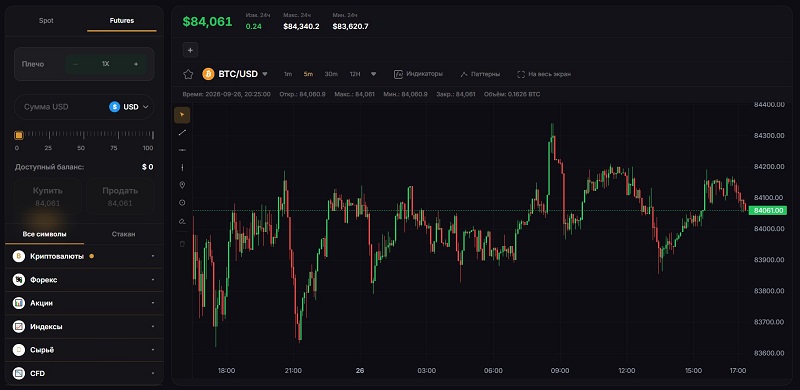800x390 pixels.
Task: Click the 09:00 time axis label
Action: pyautogui.click(x=560, y=370)
